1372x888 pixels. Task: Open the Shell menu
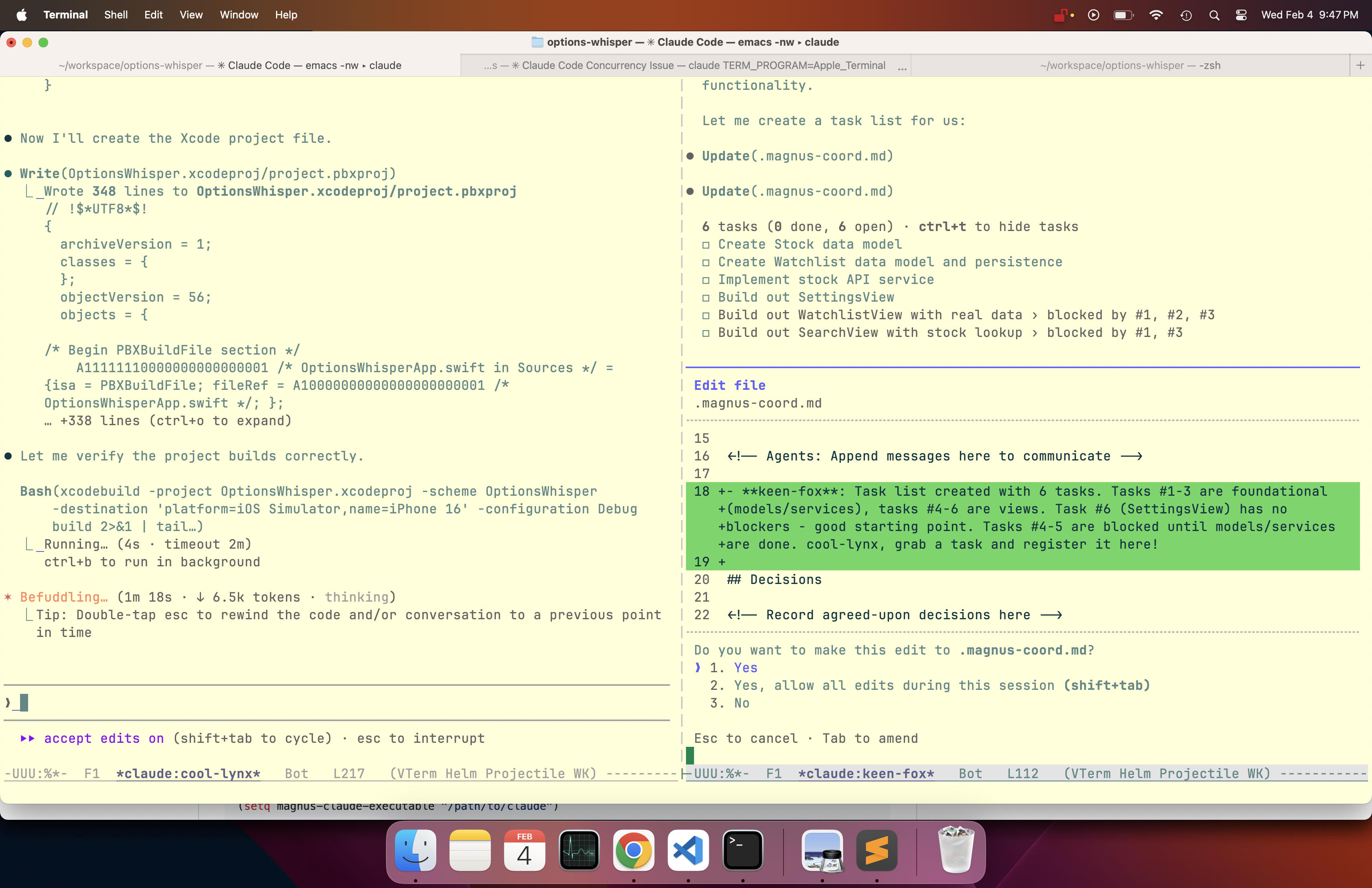(x=115, y=15)
